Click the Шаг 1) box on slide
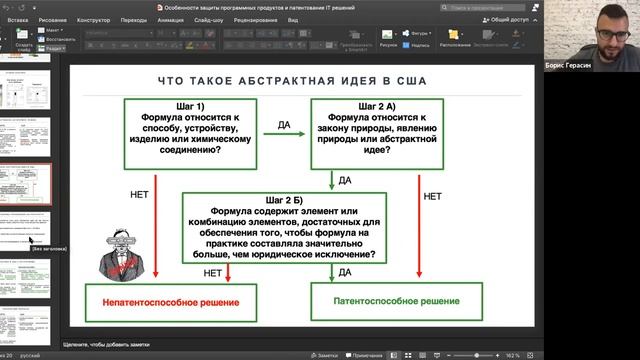640x360 pixels. (190, 134)
